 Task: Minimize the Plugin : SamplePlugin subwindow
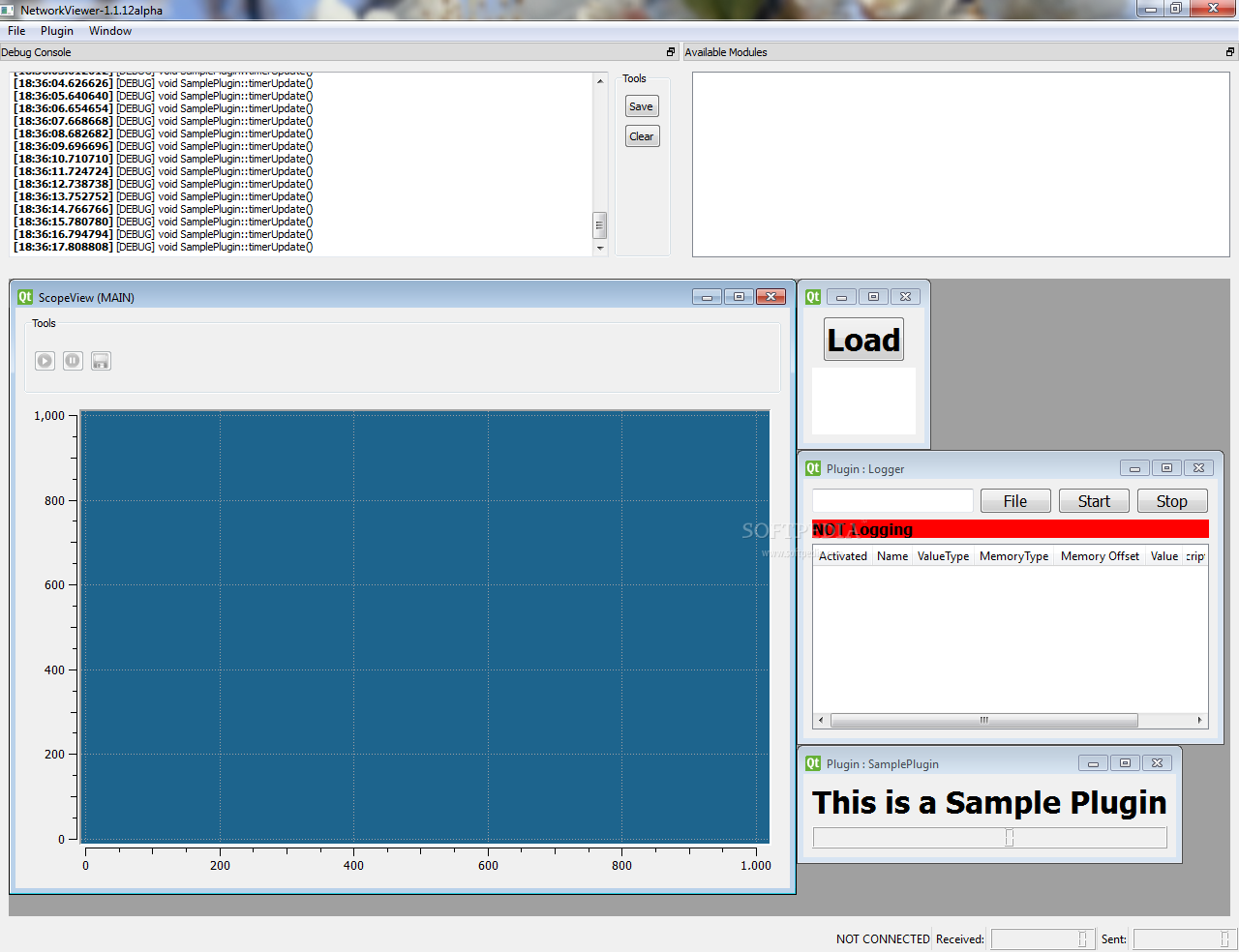1093,763
